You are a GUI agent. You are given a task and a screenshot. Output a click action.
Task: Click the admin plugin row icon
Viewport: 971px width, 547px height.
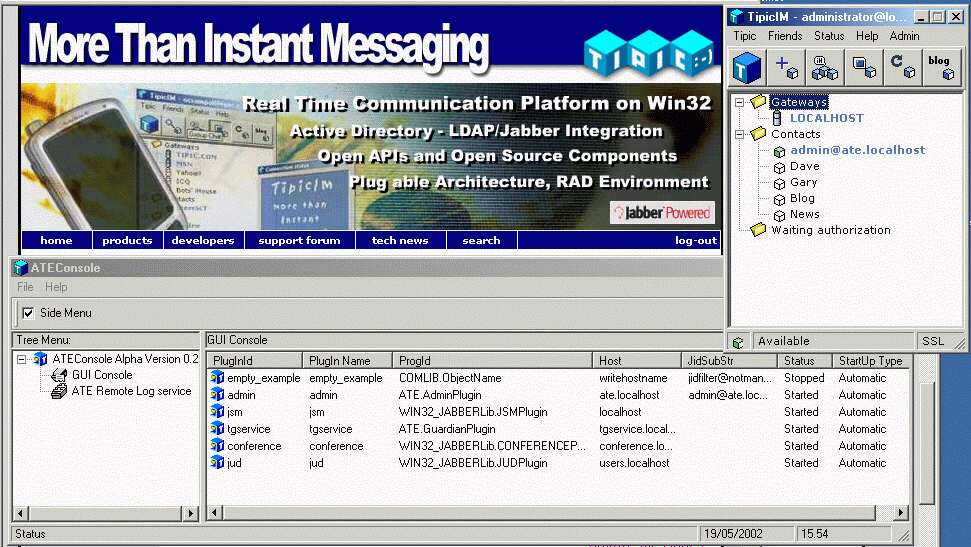(x=217, y=394)
